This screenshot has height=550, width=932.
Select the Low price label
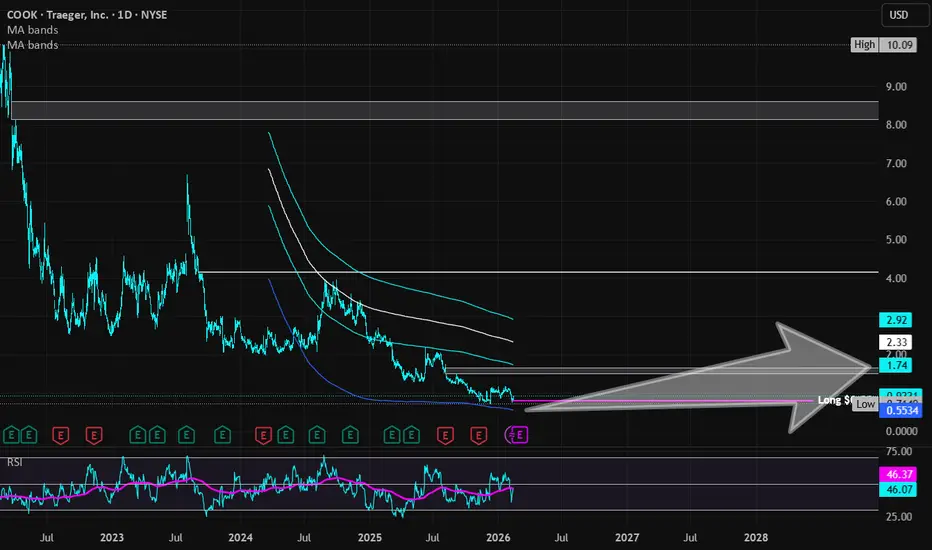coord(865,404)
